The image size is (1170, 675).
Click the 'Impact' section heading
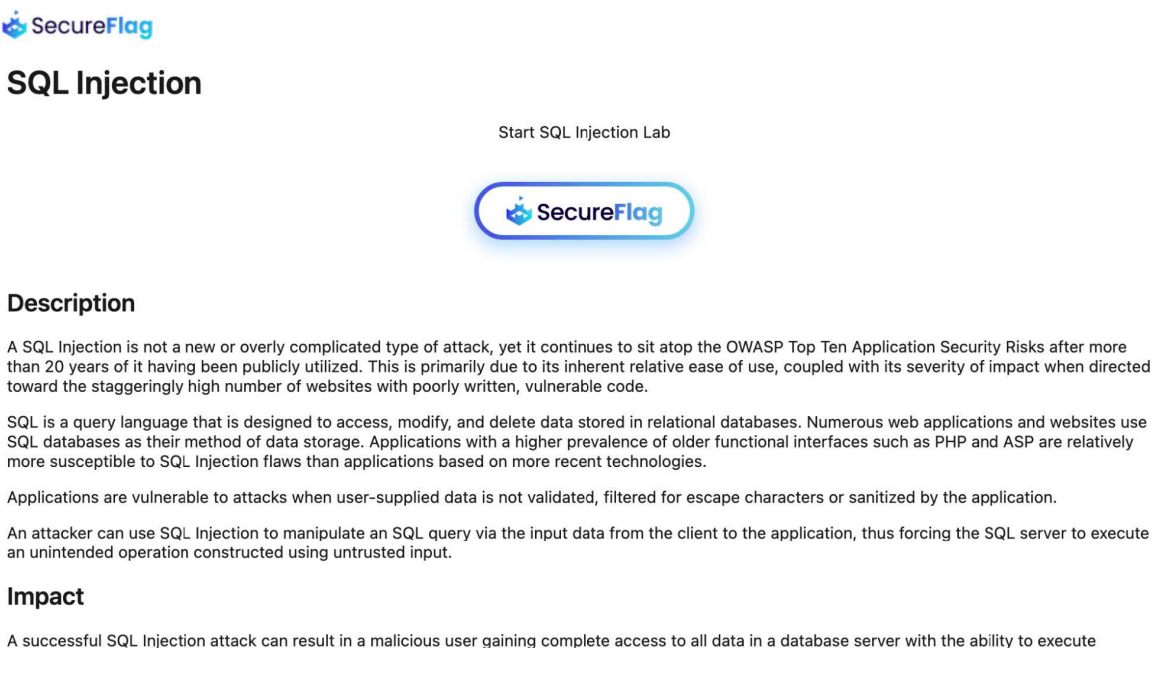(46, 597)
